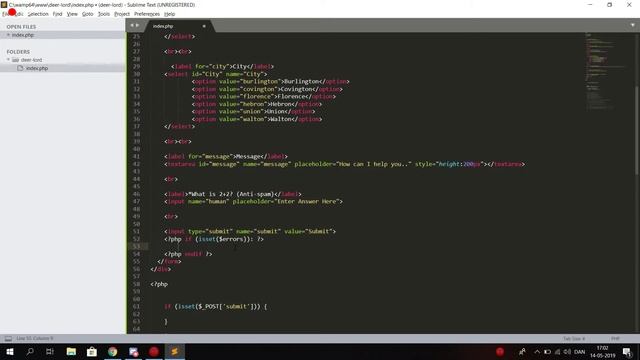Click 'Enter Answer Here' placeholder text
This screenshot has width=640, height=360.
pos(307,201)
